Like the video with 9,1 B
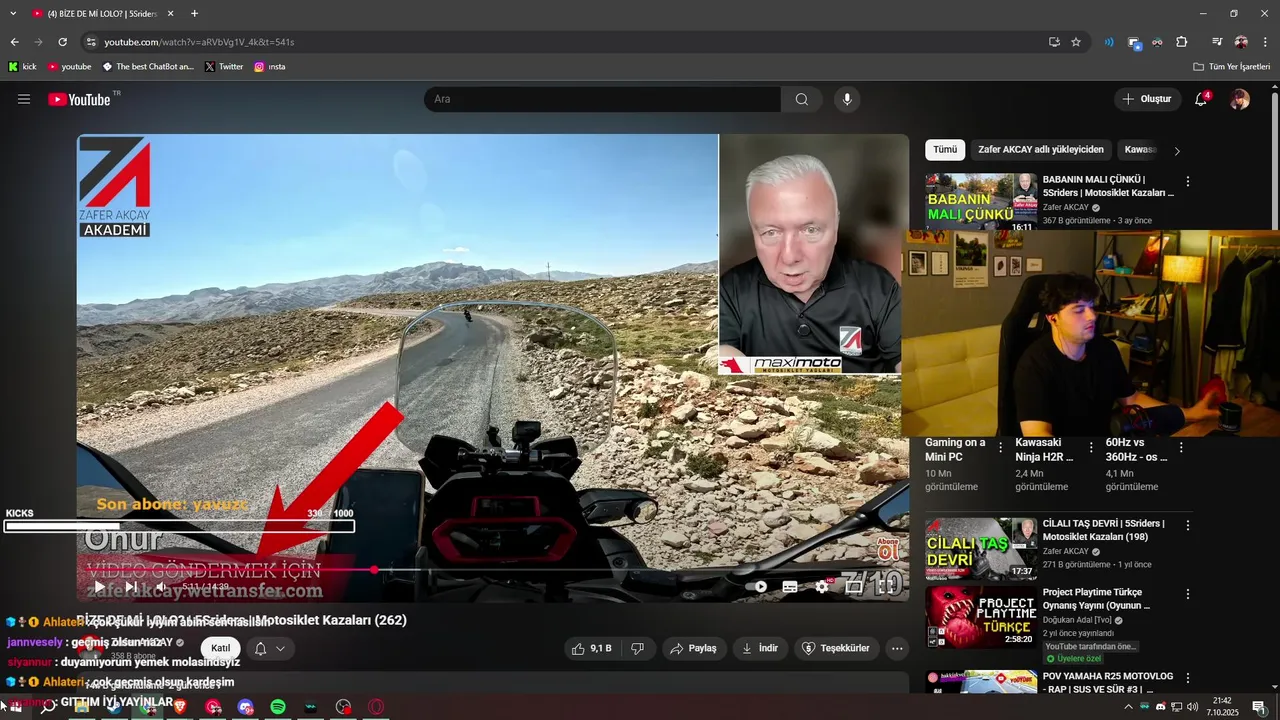1280x720 pixels. click(592, 648)
